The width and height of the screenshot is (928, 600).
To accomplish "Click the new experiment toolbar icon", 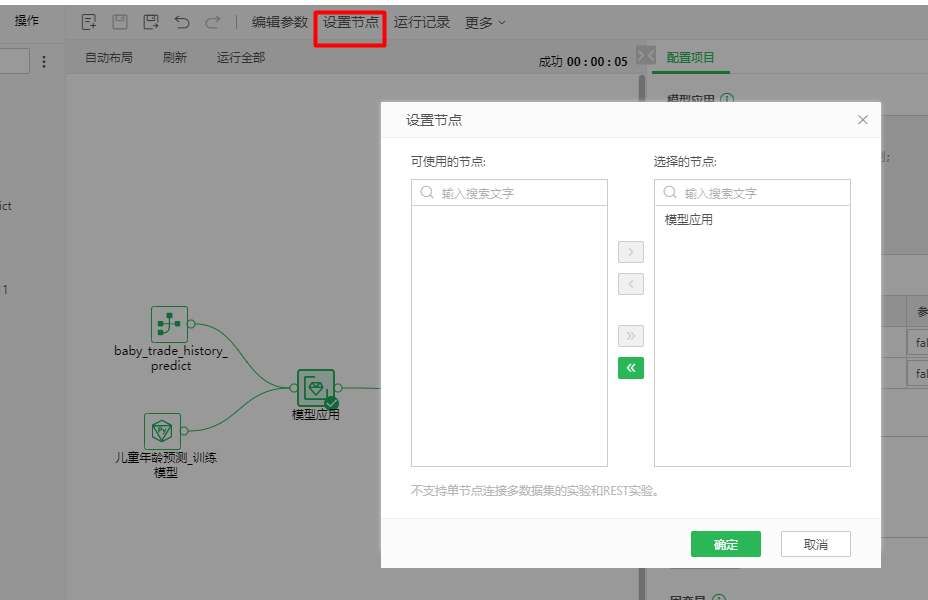I will coord(89,22).
